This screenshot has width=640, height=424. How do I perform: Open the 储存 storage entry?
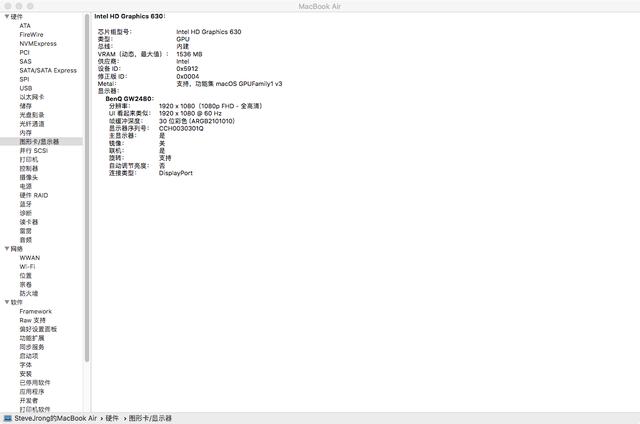[x=26, y=106]
